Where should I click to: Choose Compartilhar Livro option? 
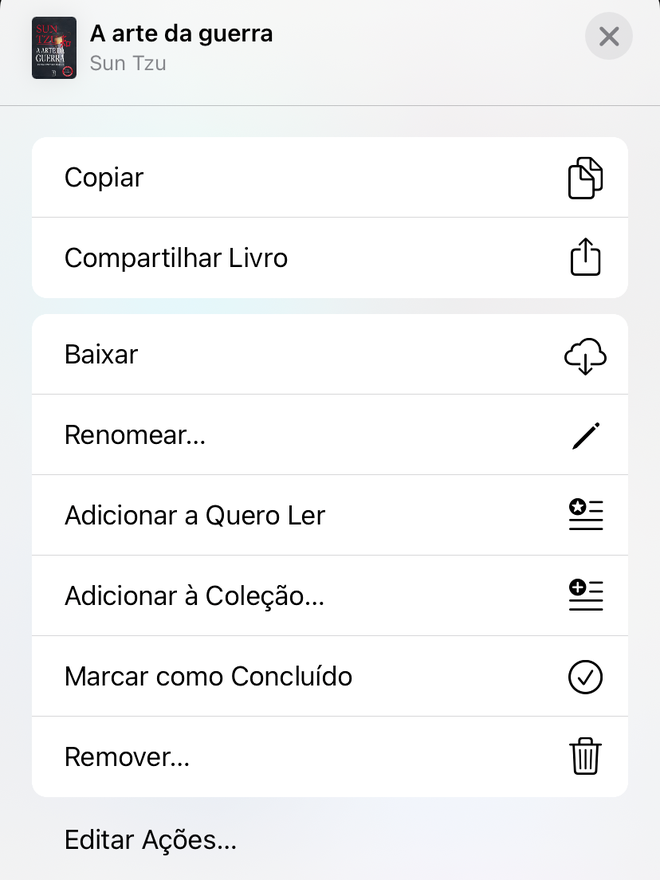[330, 258]
